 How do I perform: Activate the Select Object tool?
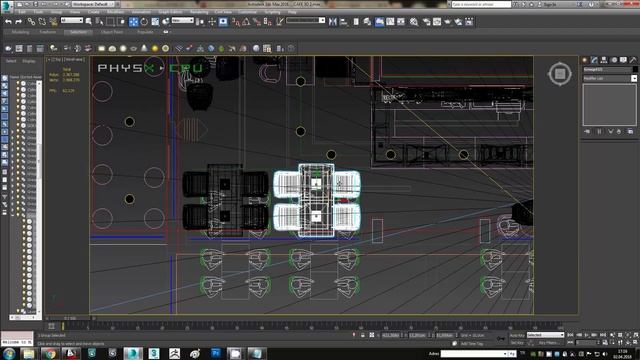[x=89, y=22]
